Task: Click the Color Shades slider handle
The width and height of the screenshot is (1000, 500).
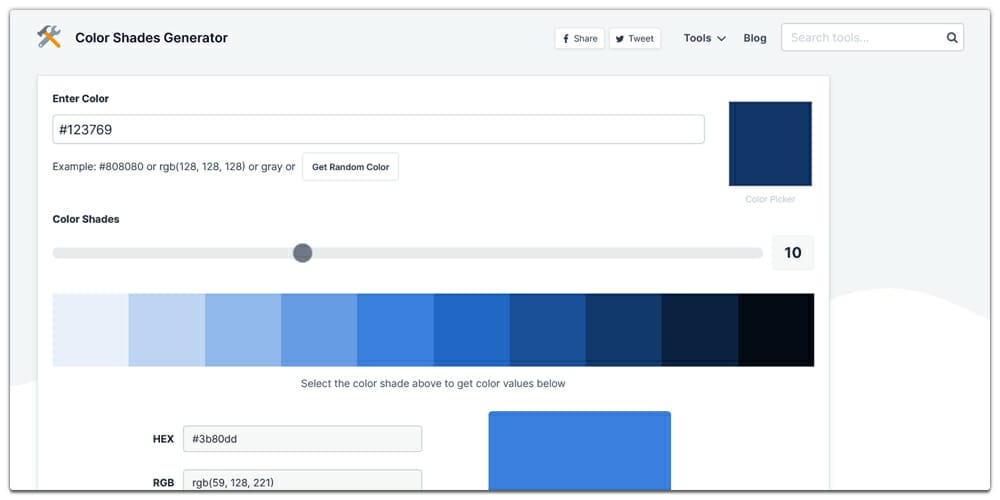Action: 302,253
